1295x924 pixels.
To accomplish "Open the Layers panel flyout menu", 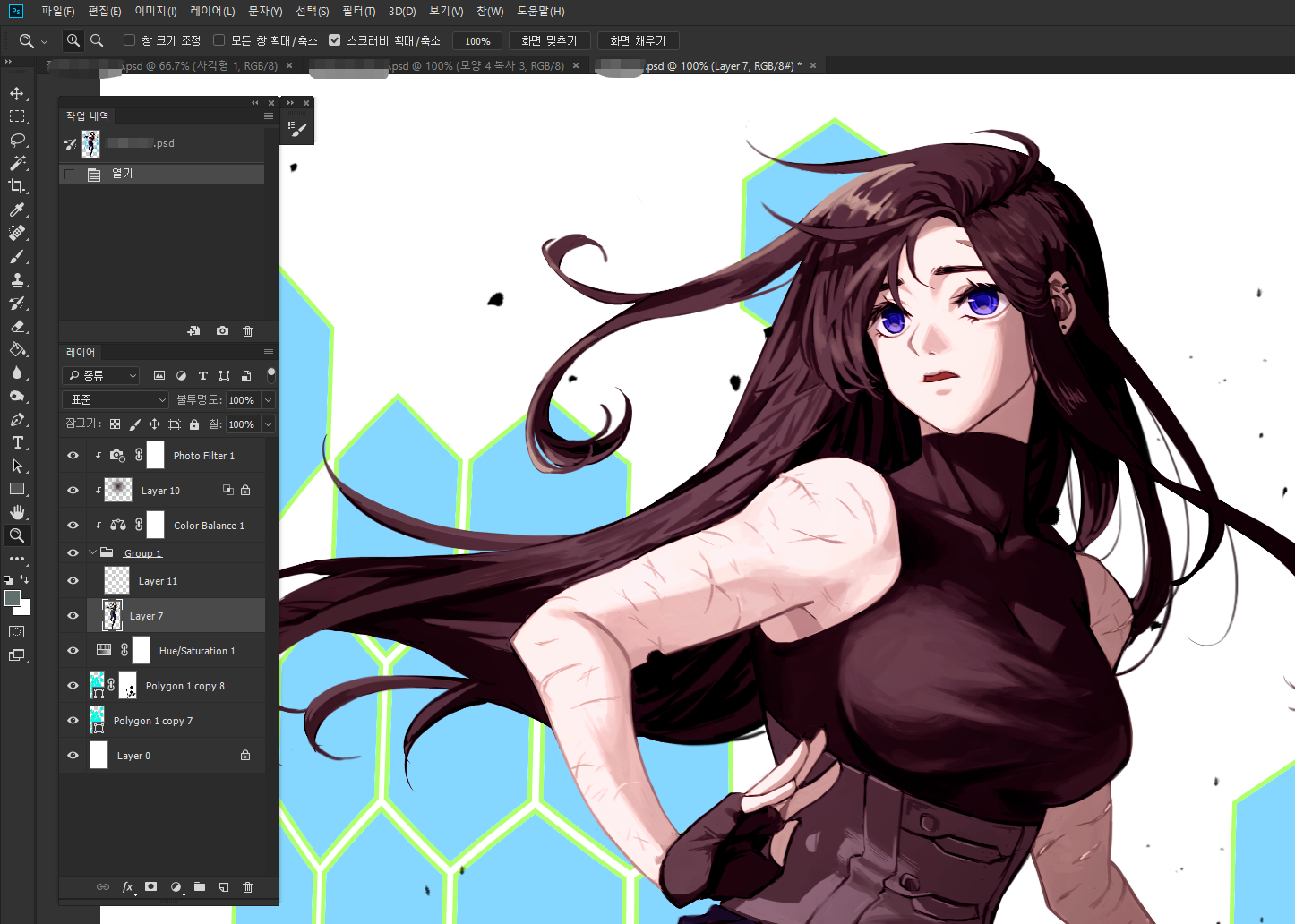I will coord(268,352).
